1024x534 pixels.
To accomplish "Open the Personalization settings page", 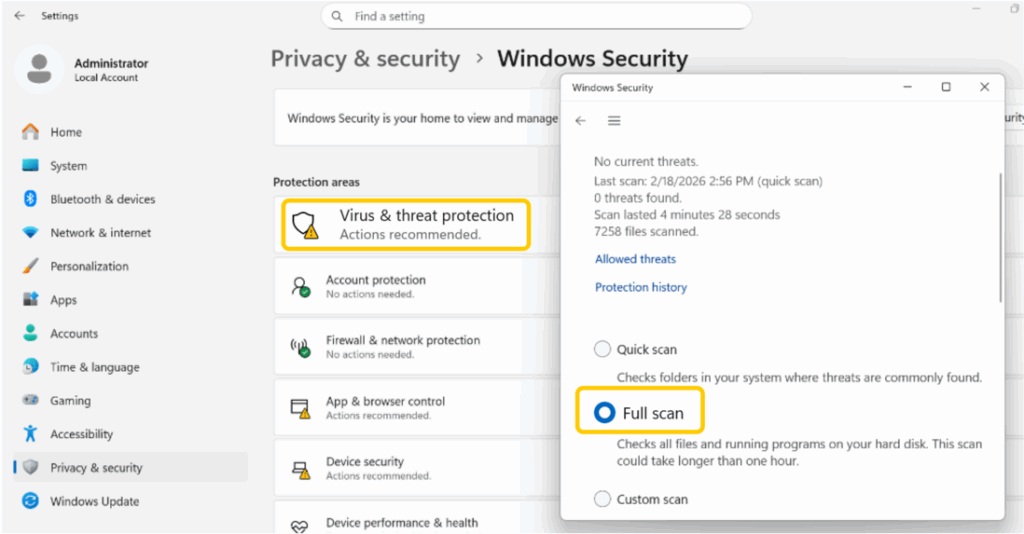I will 131,266.
